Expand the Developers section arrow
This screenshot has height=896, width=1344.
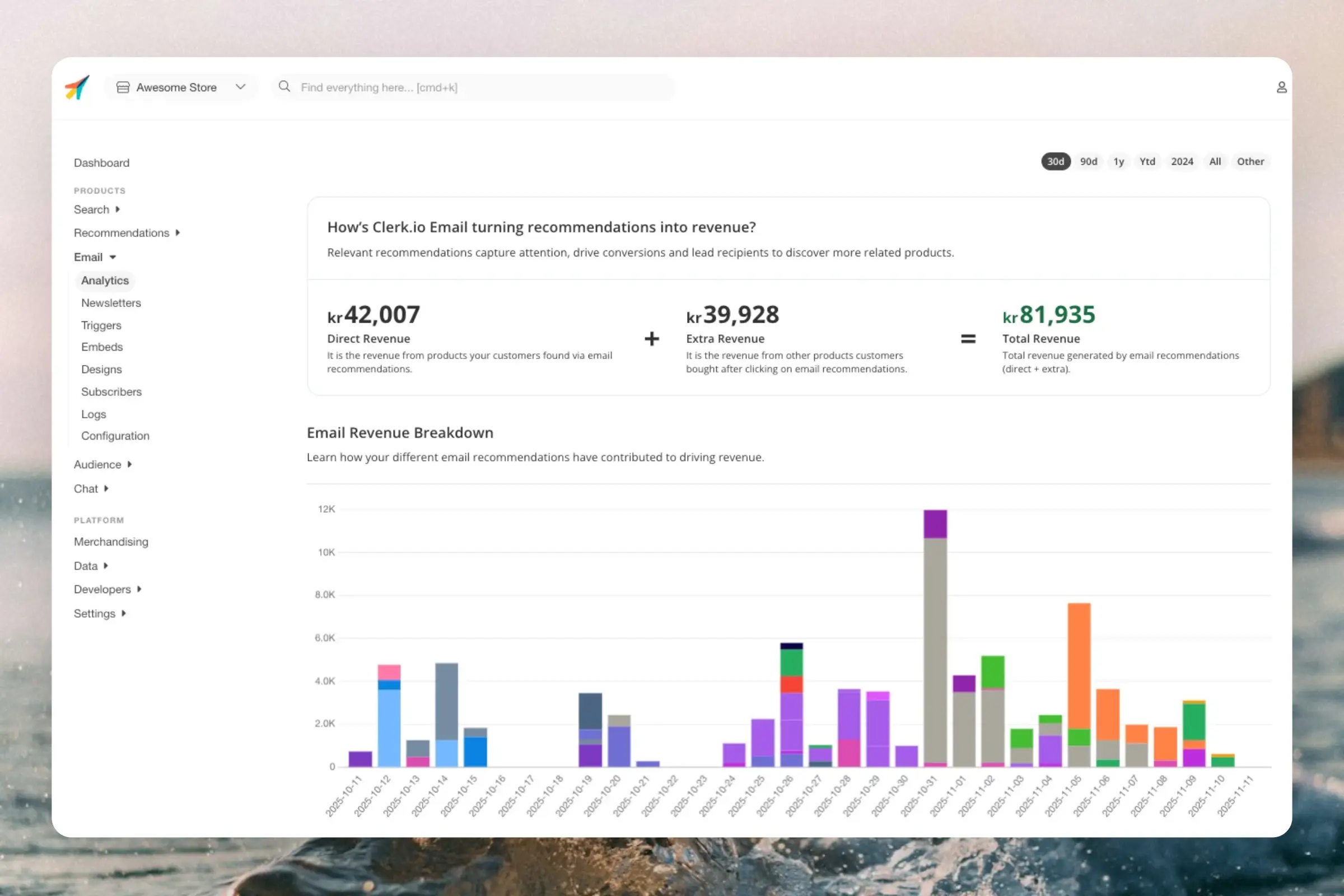[x=139, y=589]
